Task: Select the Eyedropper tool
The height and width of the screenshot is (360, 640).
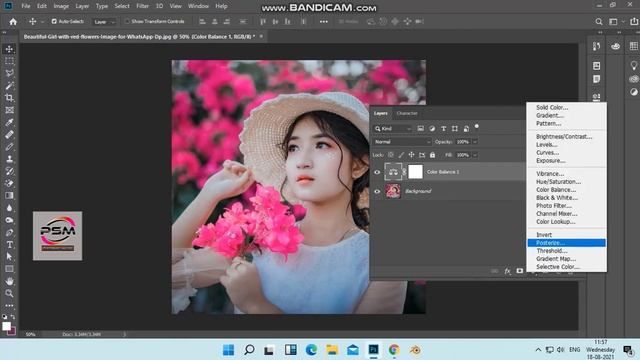Action: click(x=9, y=122)
